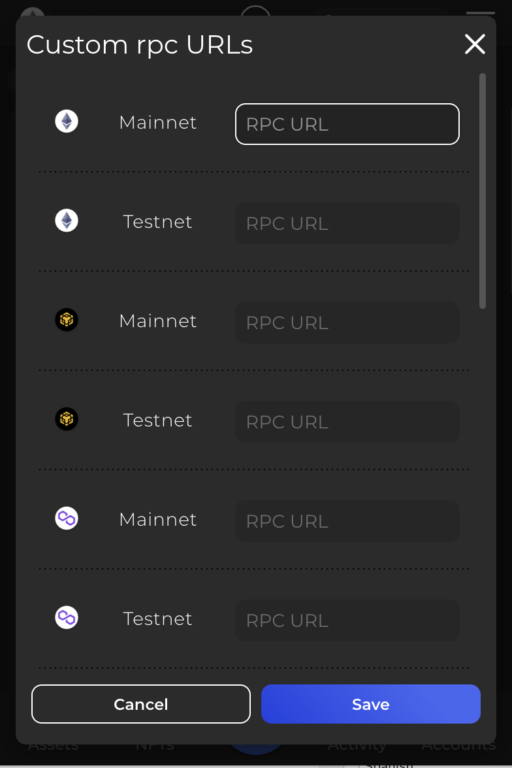Focus the Polygon Mainnet RPC URL field

[x=347, y=521]
